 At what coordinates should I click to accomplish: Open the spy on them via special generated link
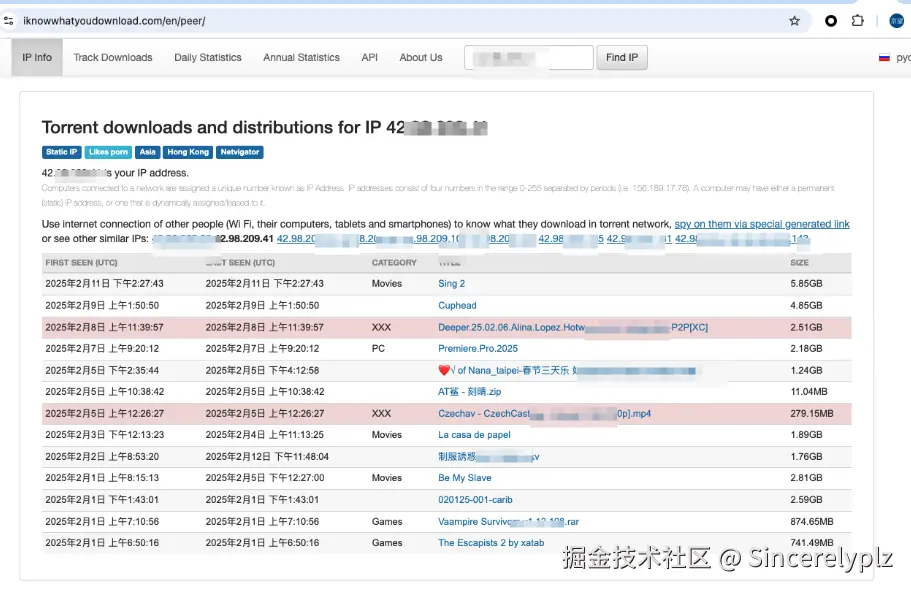click(762, 224)
